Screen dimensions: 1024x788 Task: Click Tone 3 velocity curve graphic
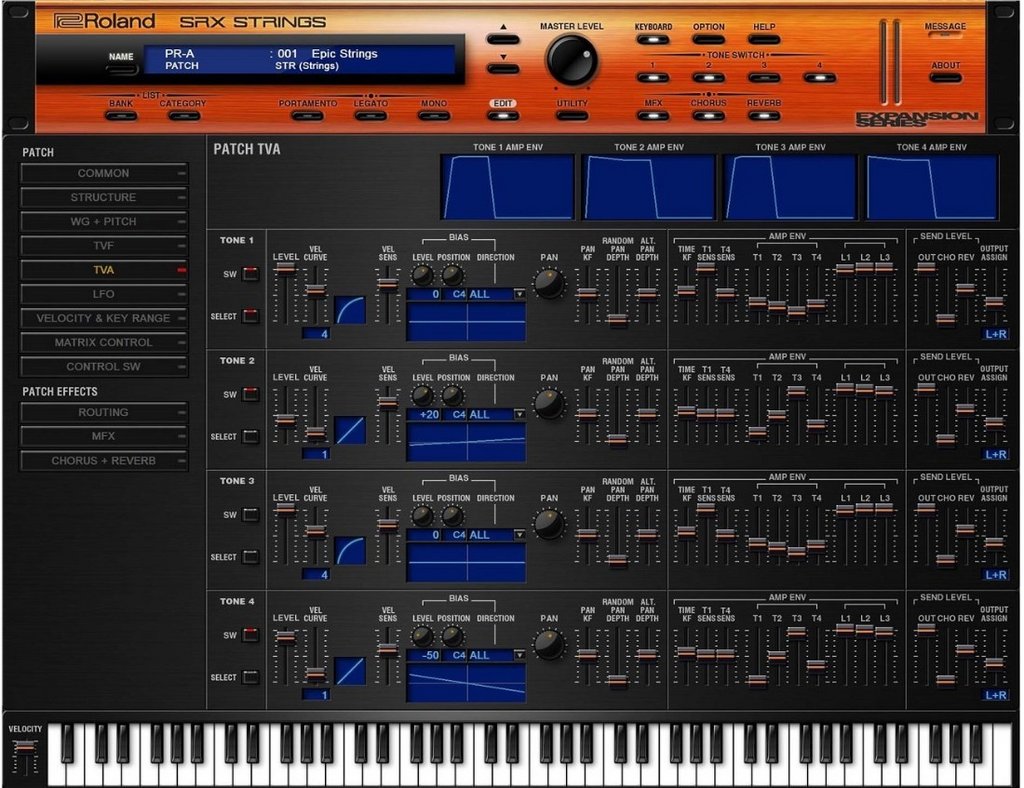pyautogui.click(x=350, y=550)
